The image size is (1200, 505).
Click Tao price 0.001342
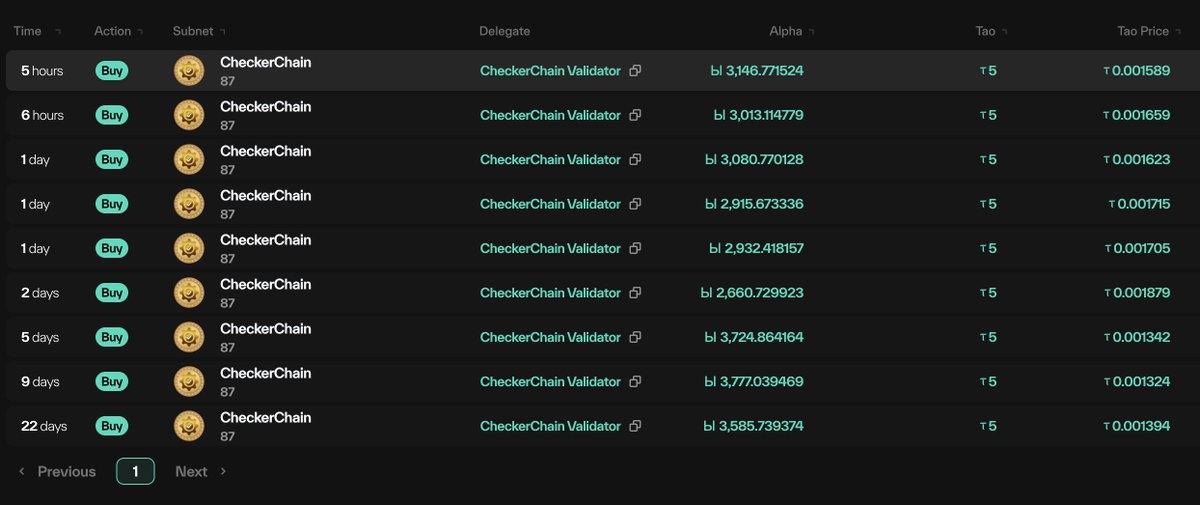[x=1136, y=337]
